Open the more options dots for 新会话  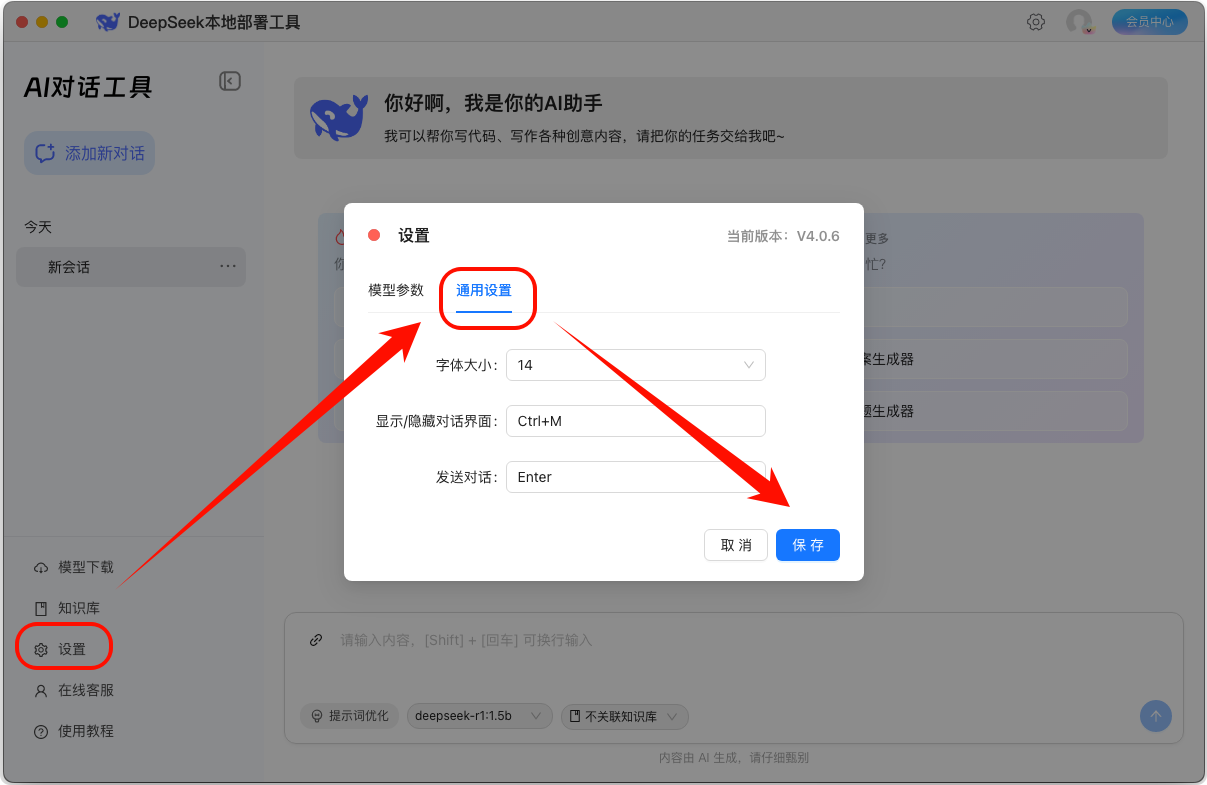pos(228,266)
